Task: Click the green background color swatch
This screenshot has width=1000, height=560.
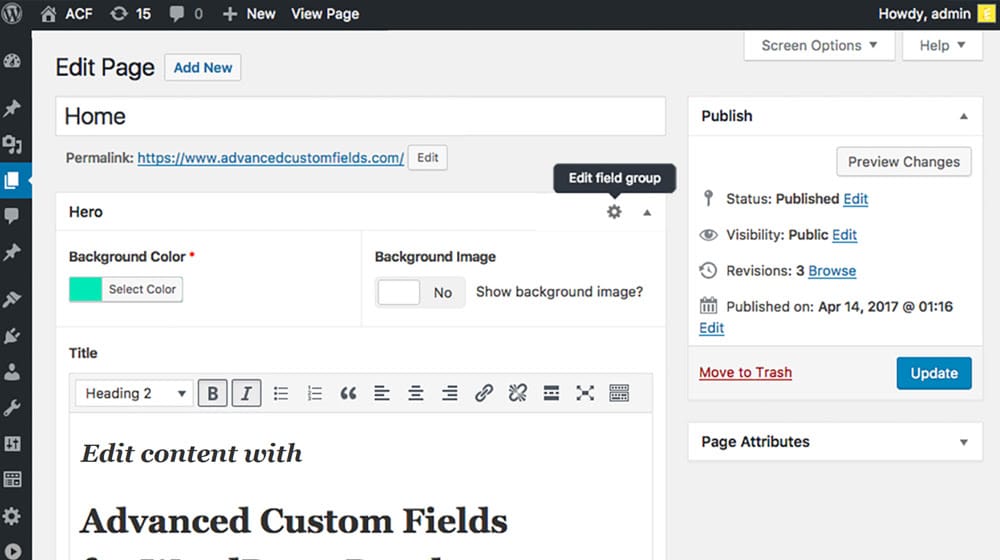Action: (85, 290)
